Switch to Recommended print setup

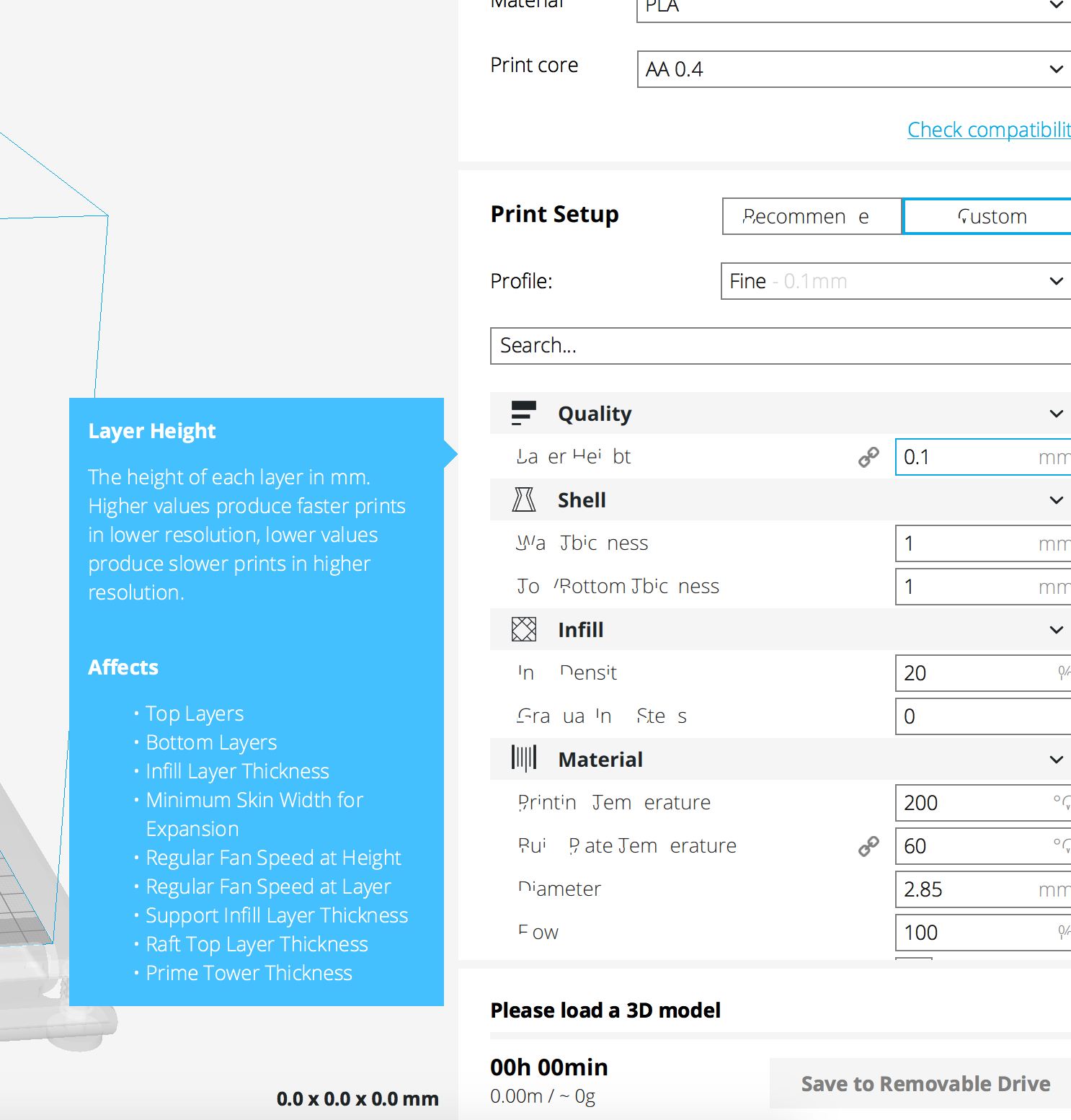click(x=812, y=216)
